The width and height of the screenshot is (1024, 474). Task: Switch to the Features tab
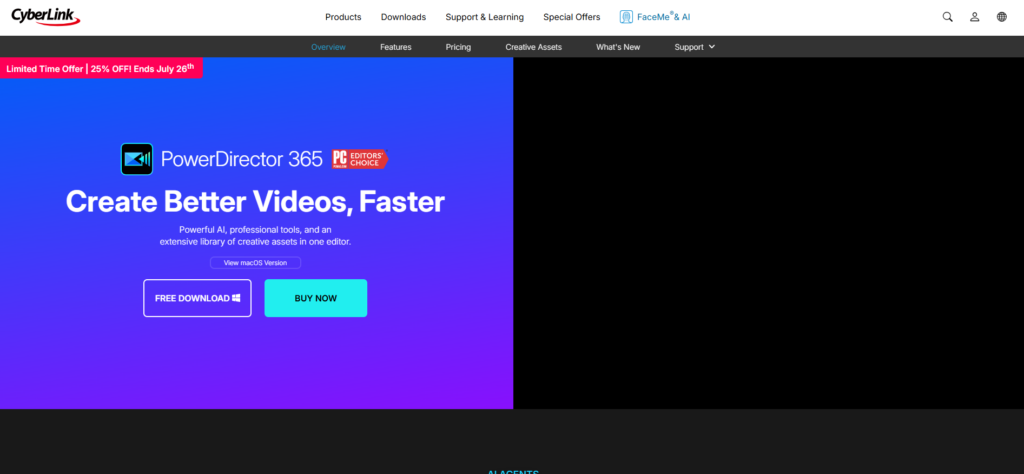pos(396,47)
